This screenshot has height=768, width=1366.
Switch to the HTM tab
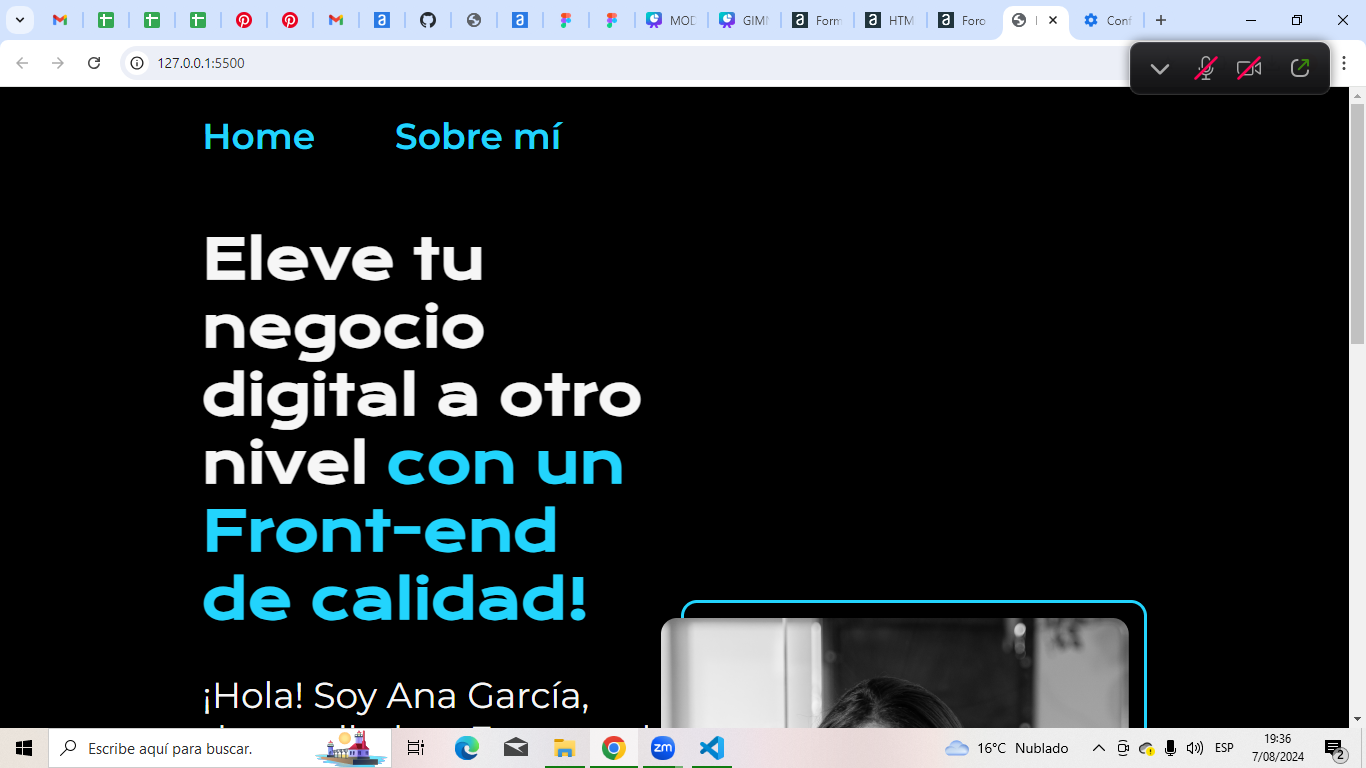point(890,20)
